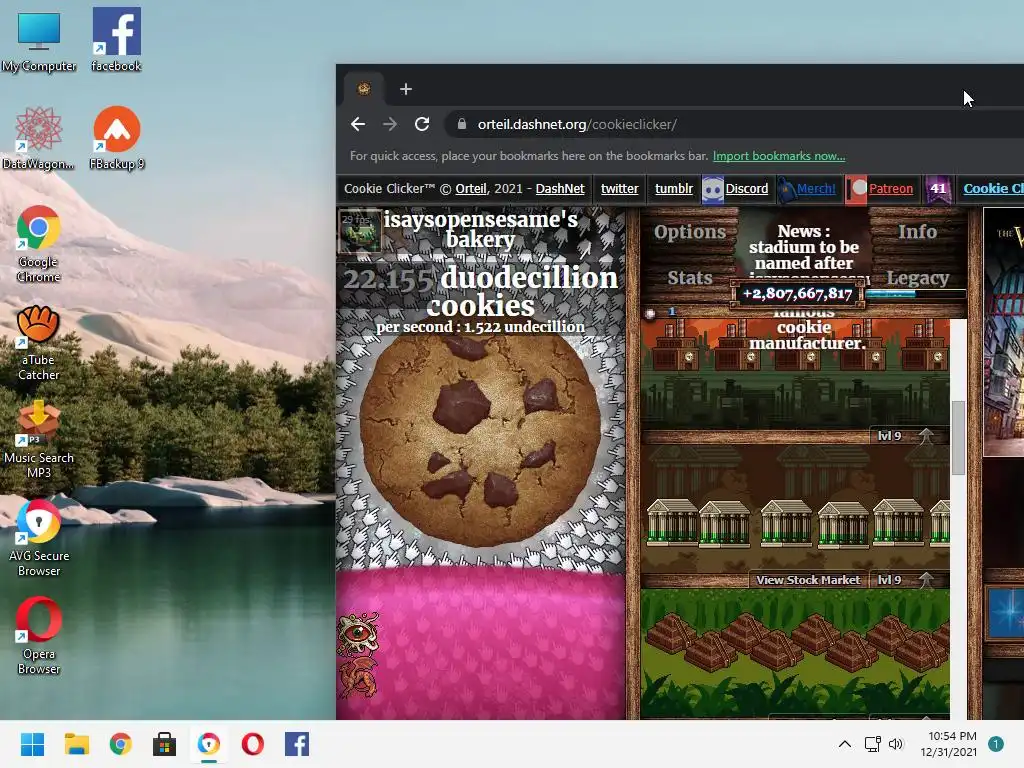Screen dimensions: 1024x768
Task: Go back in the browser
Action: pyautogui.click(x=358, y=124)
